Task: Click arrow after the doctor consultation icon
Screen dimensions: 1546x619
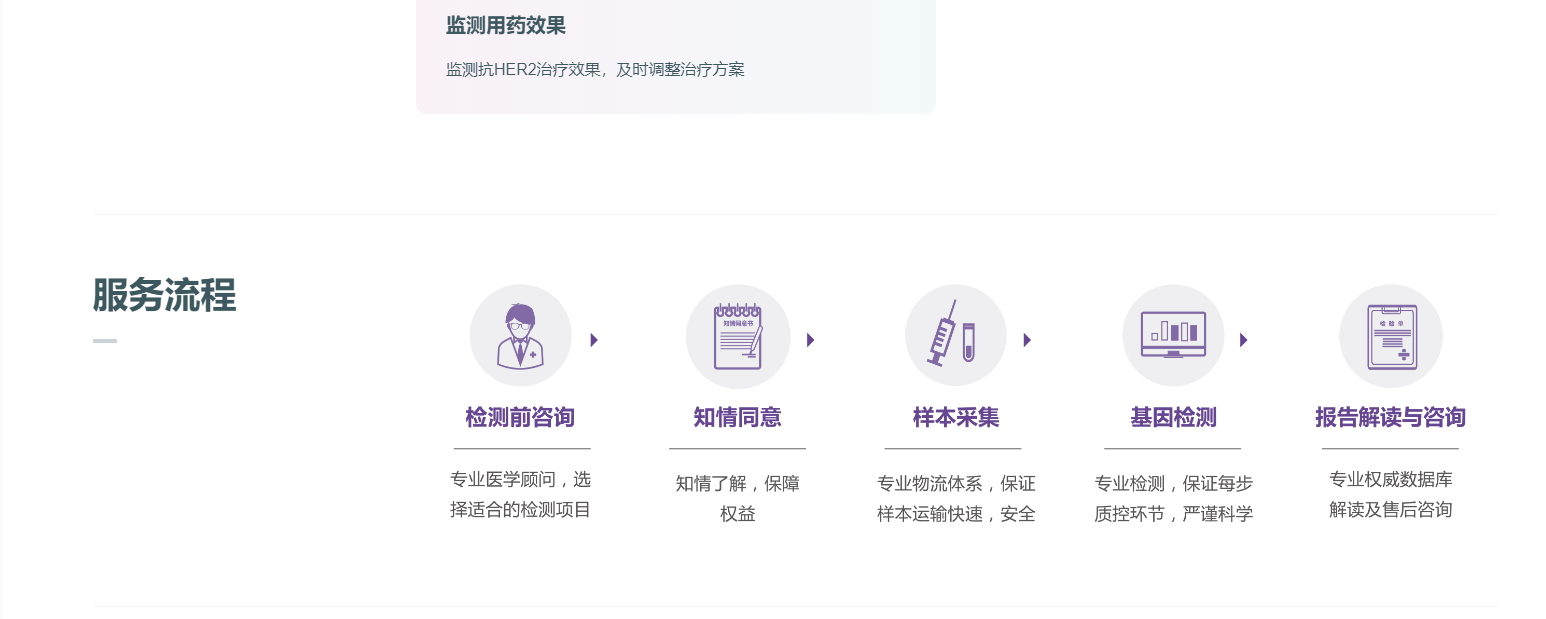Action: pyautogui.click(x=594, y=340)
